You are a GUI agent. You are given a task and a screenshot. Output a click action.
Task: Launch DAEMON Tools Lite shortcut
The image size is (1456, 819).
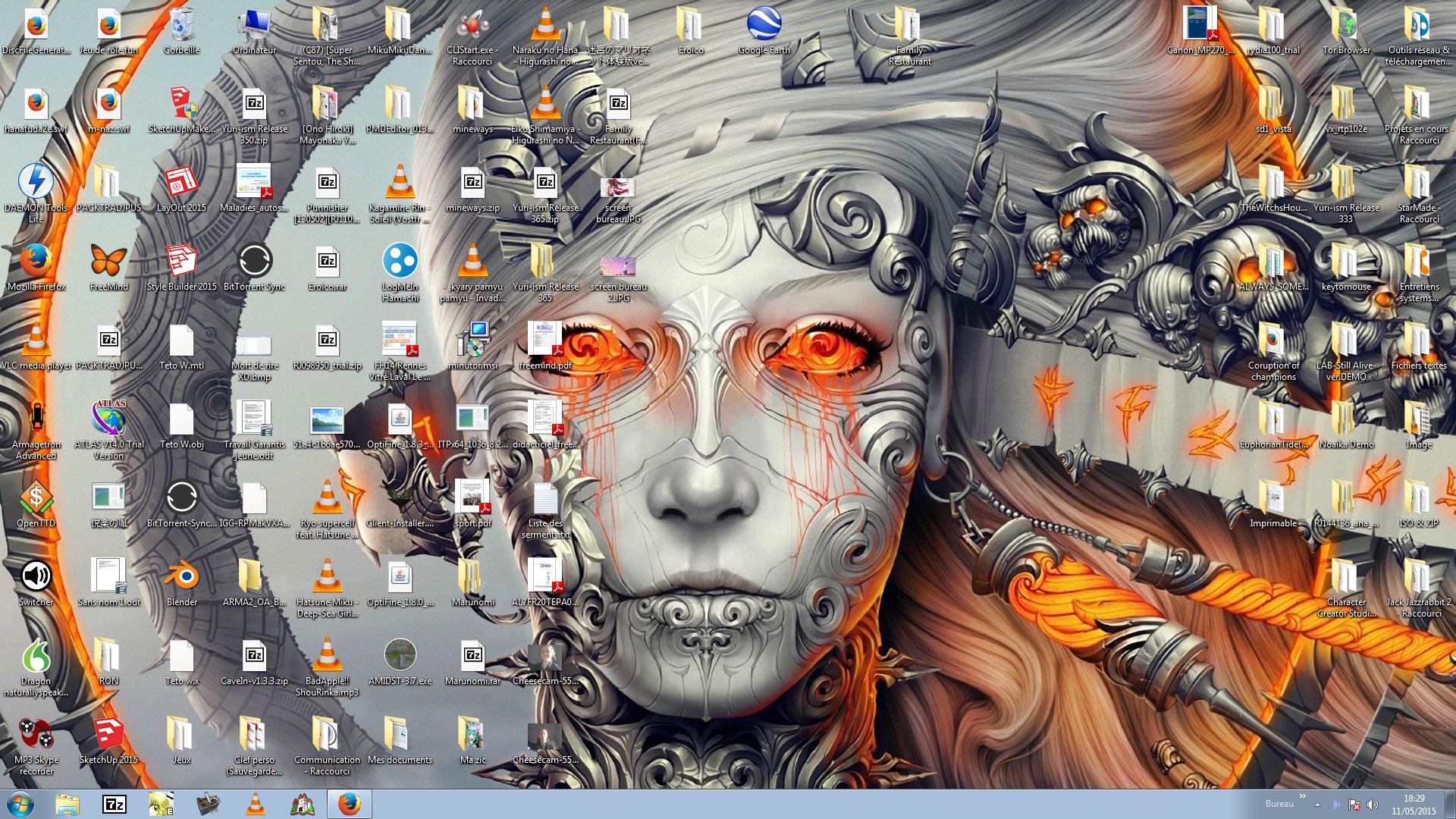pyautogui.click(x=36, y=193)
